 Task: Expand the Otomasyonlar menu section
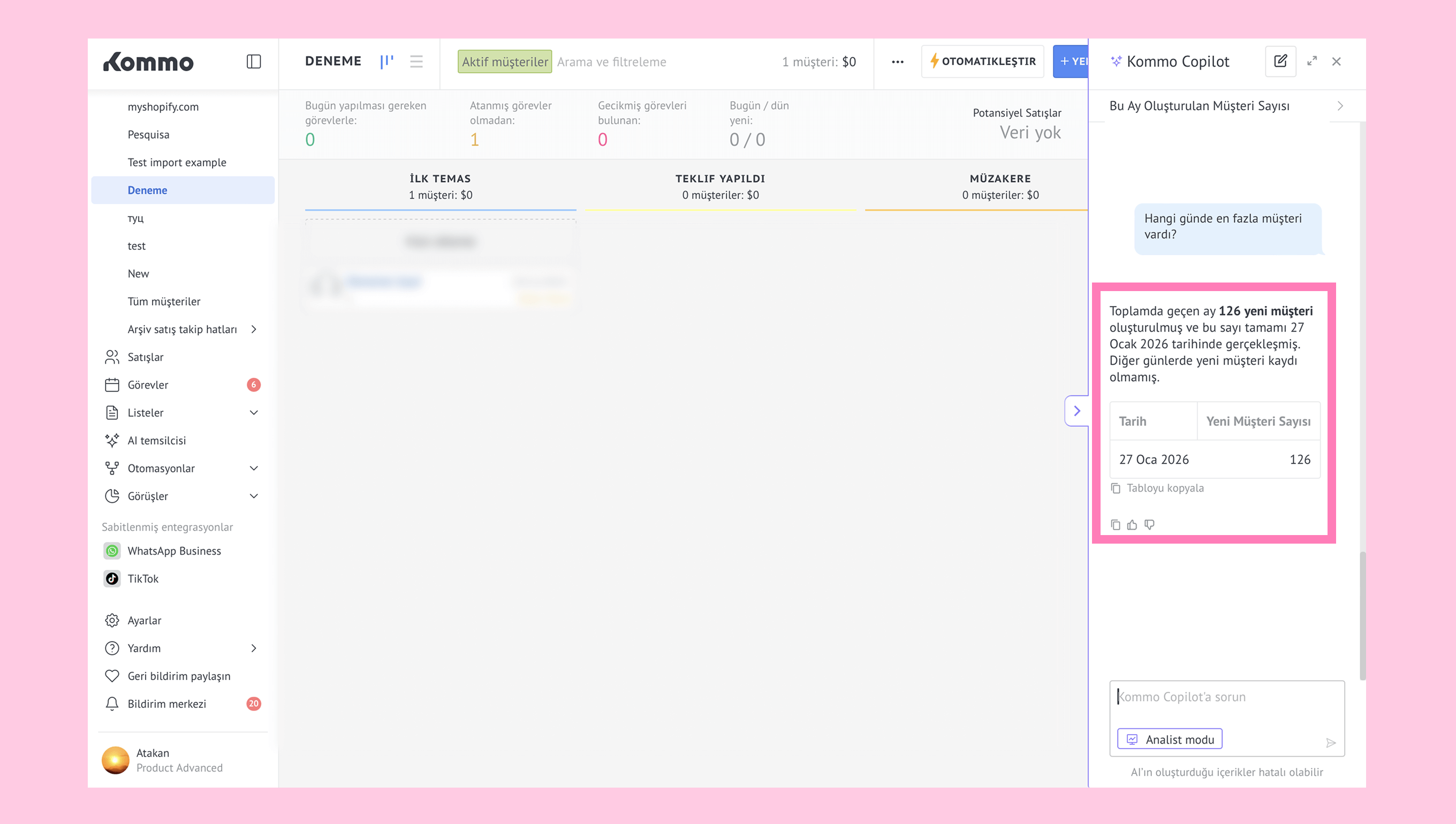point(254,468)
